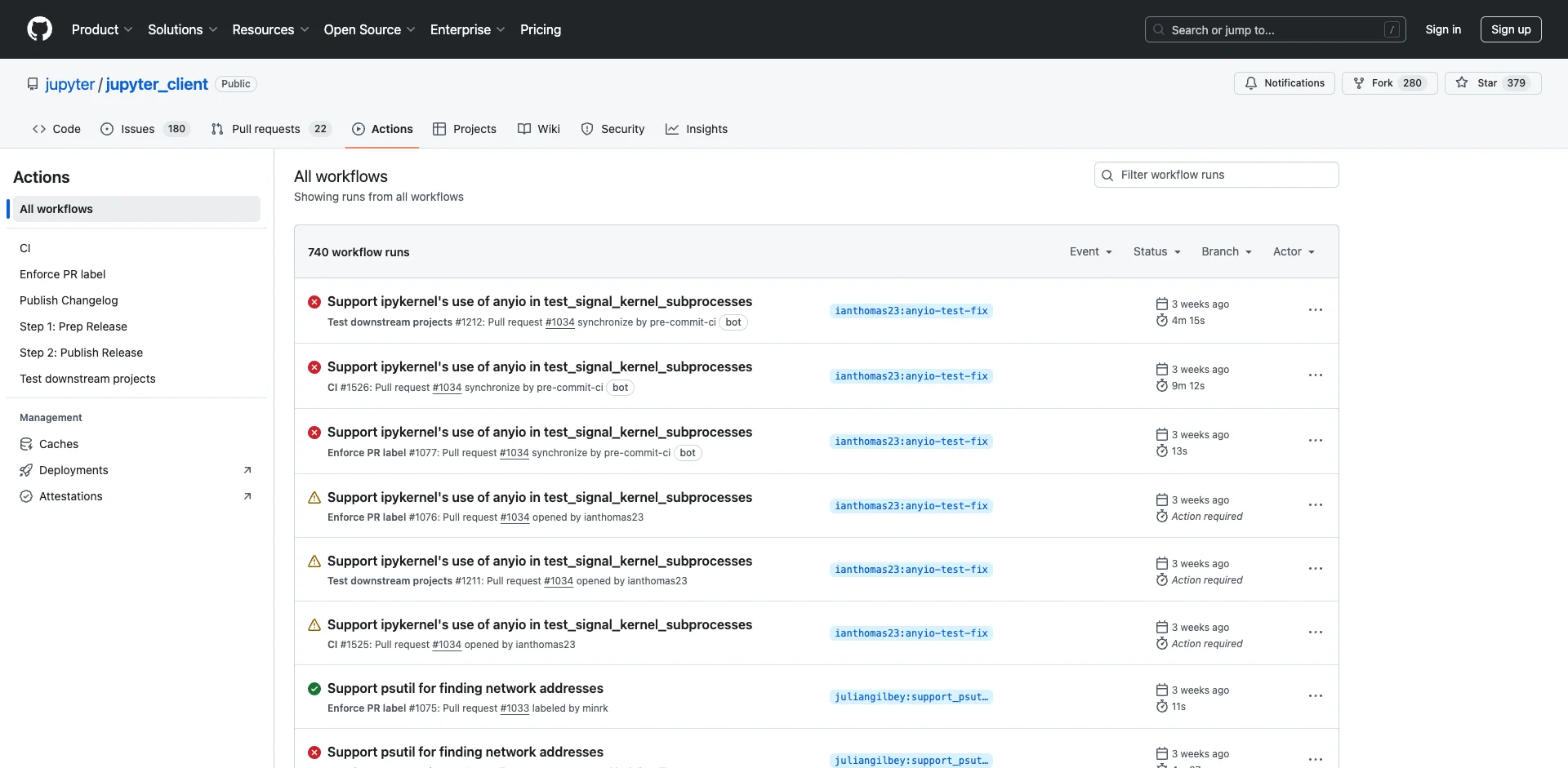This screenshot has width=1568, height=768.
Task: Select Test downstream projects workflow
Action: tap(136, 379)
